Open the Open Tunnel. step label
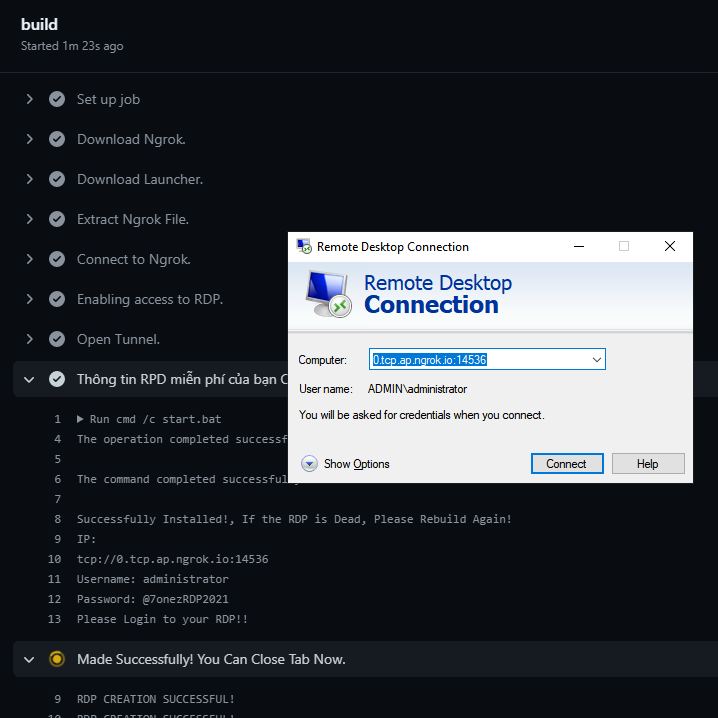The image size is (718, 718). 119,339
